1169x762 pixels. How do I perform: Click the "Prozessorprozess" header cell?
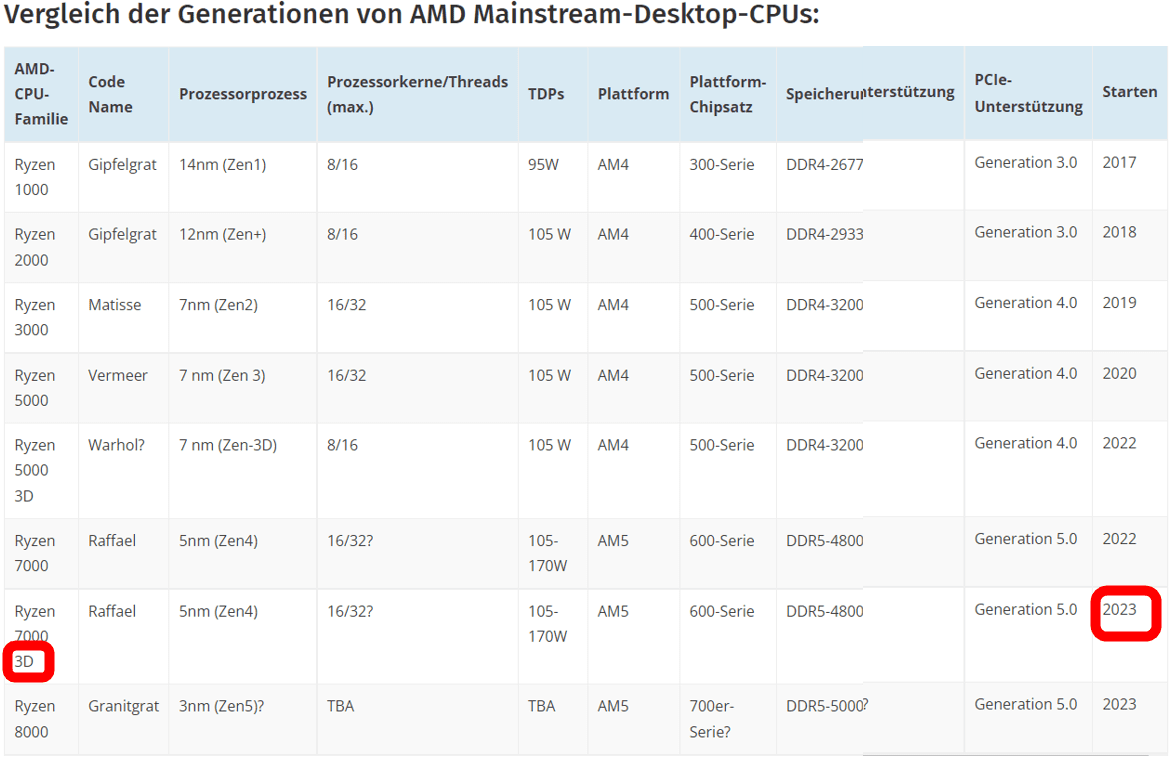click(x=243, y=94)
